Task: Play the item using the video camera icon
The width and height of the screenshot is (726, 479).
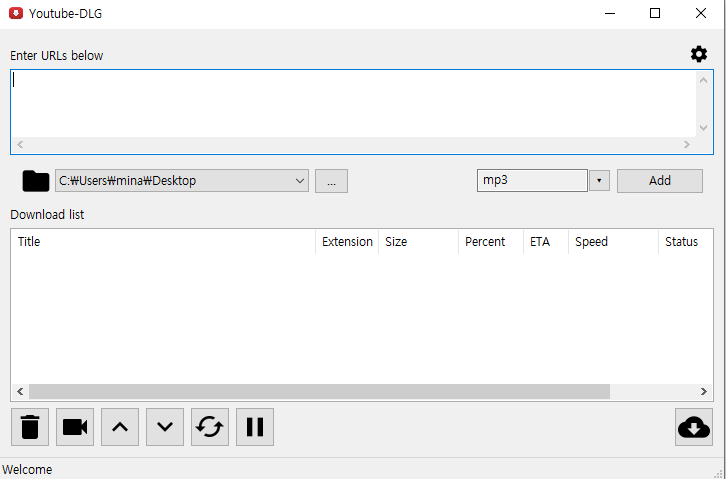Action: pyautogui.click(x=75, y=427)
